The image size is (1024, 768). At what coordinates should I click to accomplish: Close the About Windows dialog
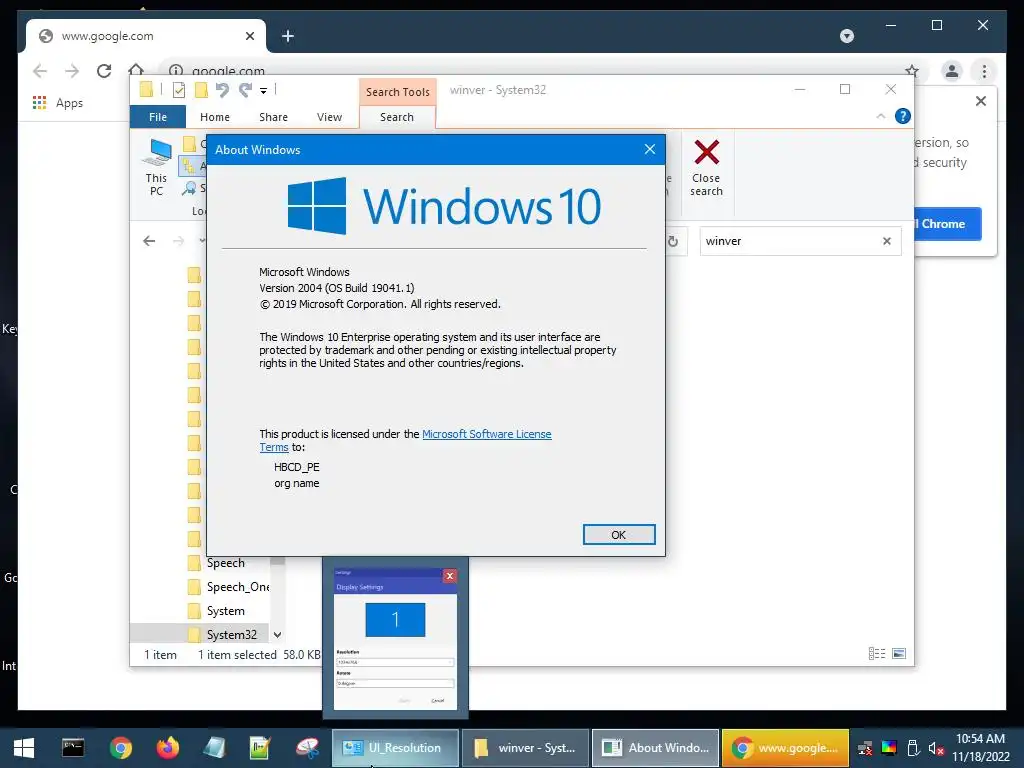click(649, 150)
